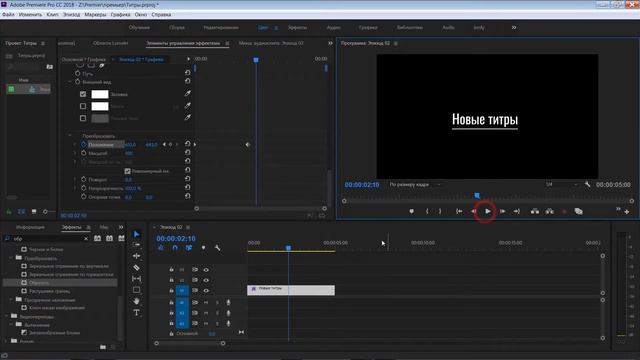Click the Extract button in Program monitor

click(550, 211)
